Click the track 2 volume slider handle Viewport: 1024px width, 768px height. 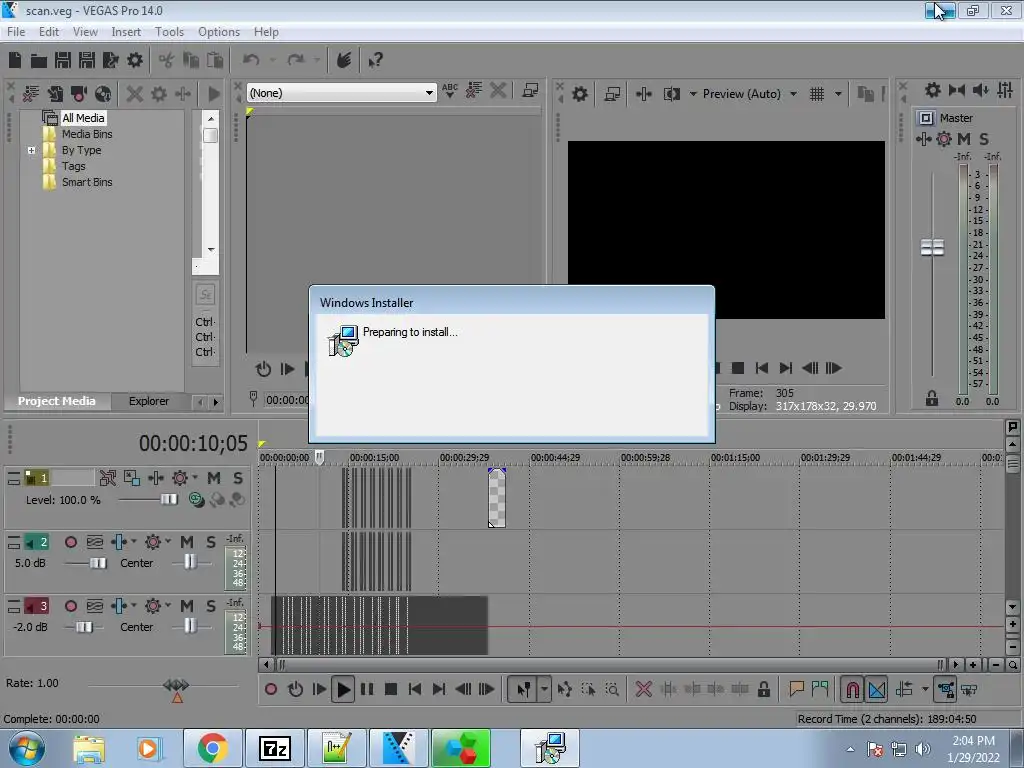tap(97, 563)
